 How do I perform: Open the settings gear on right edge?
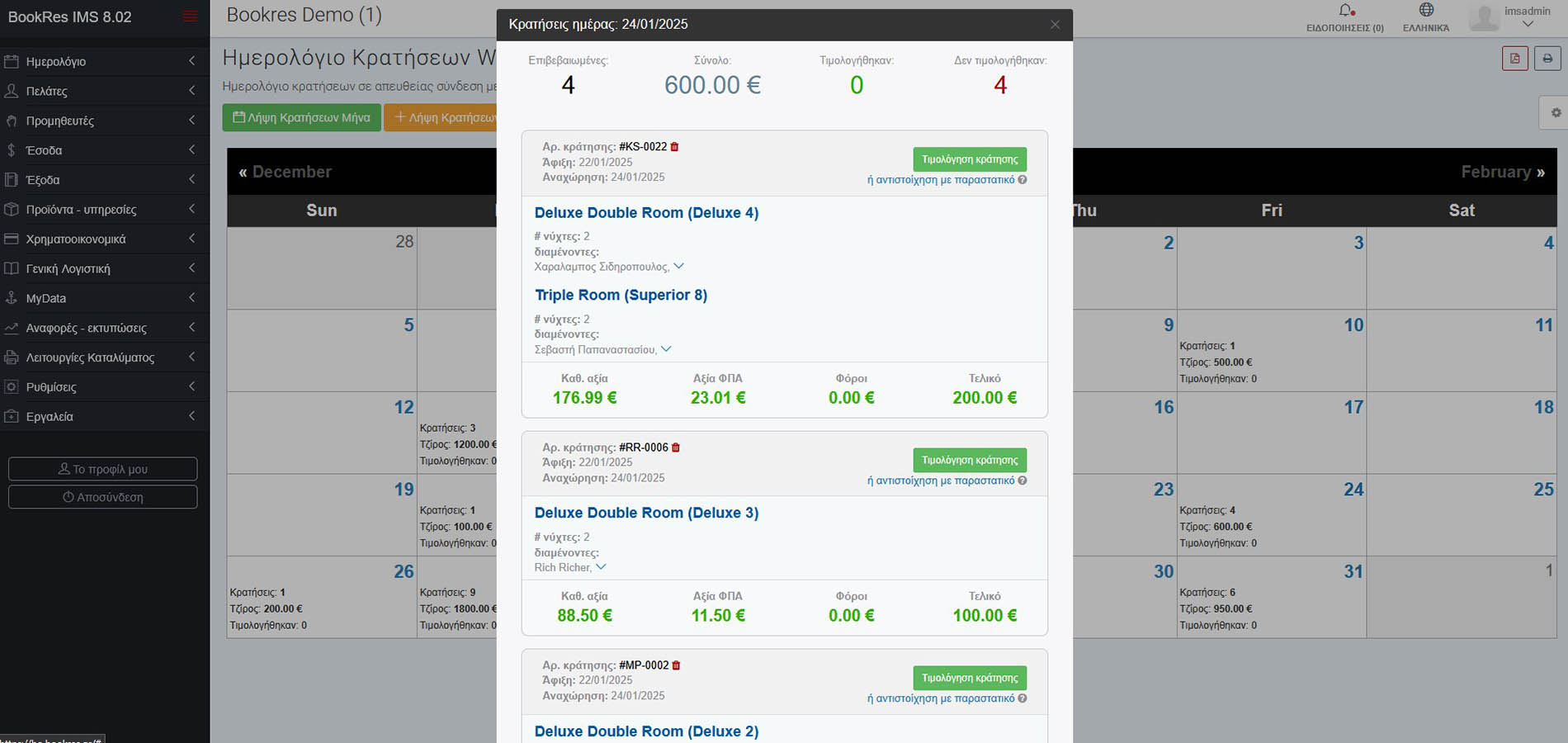click(x=1555, y=113)
